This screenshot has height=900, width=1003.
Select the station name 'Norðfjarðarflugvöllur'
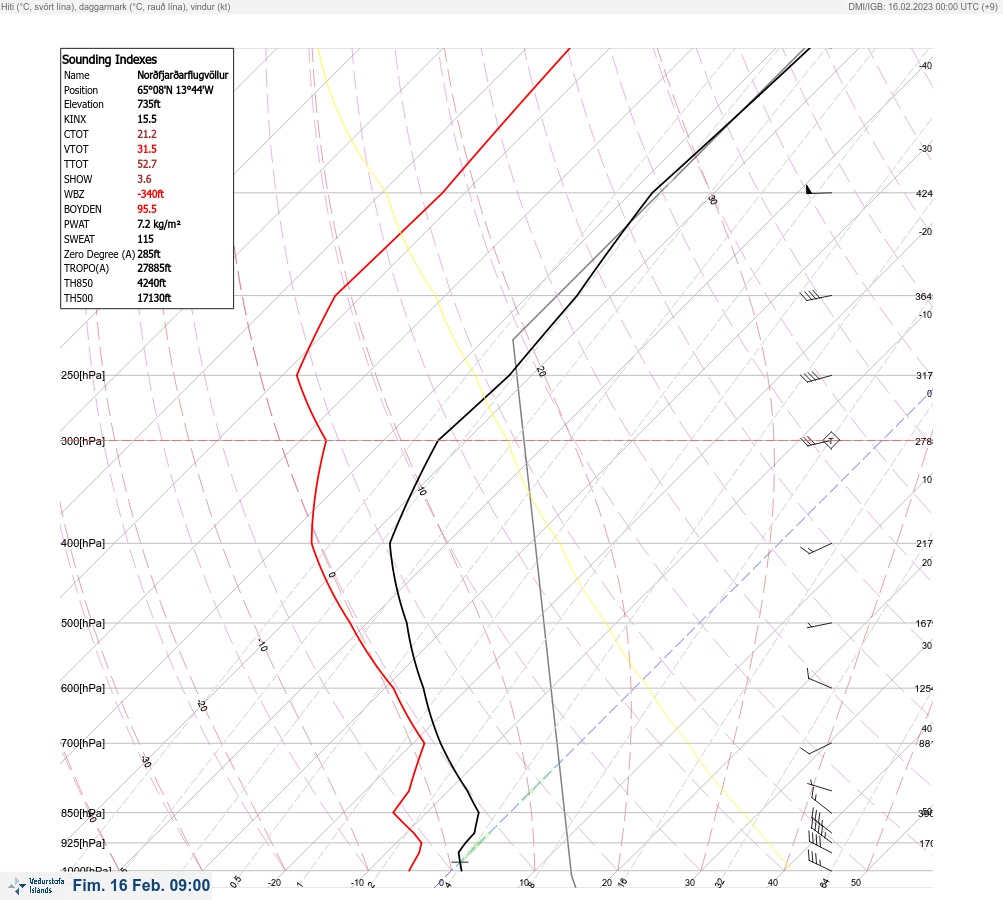[x=182, y=75]
